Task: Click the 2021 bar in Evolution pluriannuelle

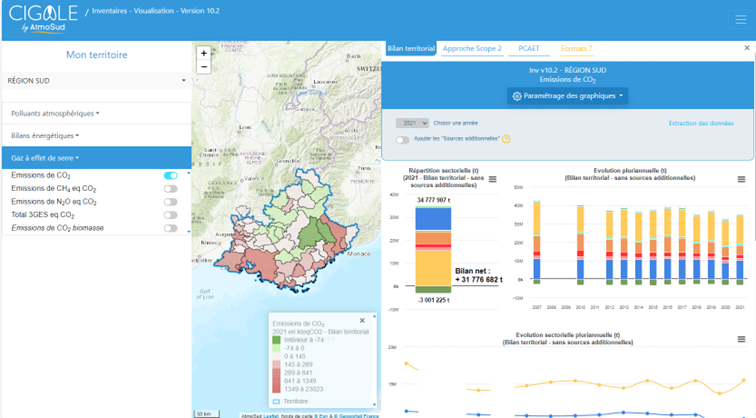Action: point(740,250)
